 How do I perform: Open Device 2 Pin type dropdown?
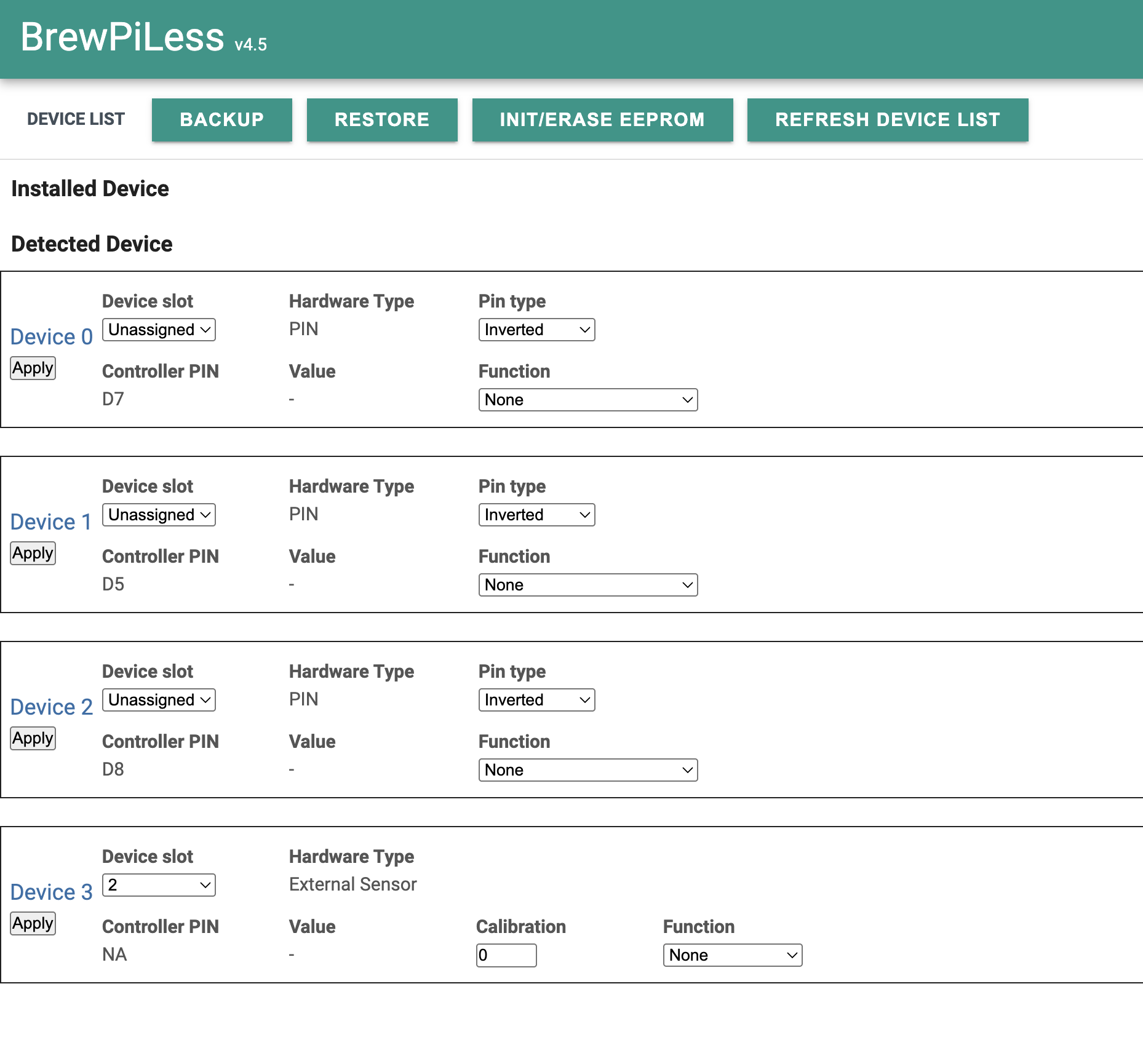(x=536, y=700)
